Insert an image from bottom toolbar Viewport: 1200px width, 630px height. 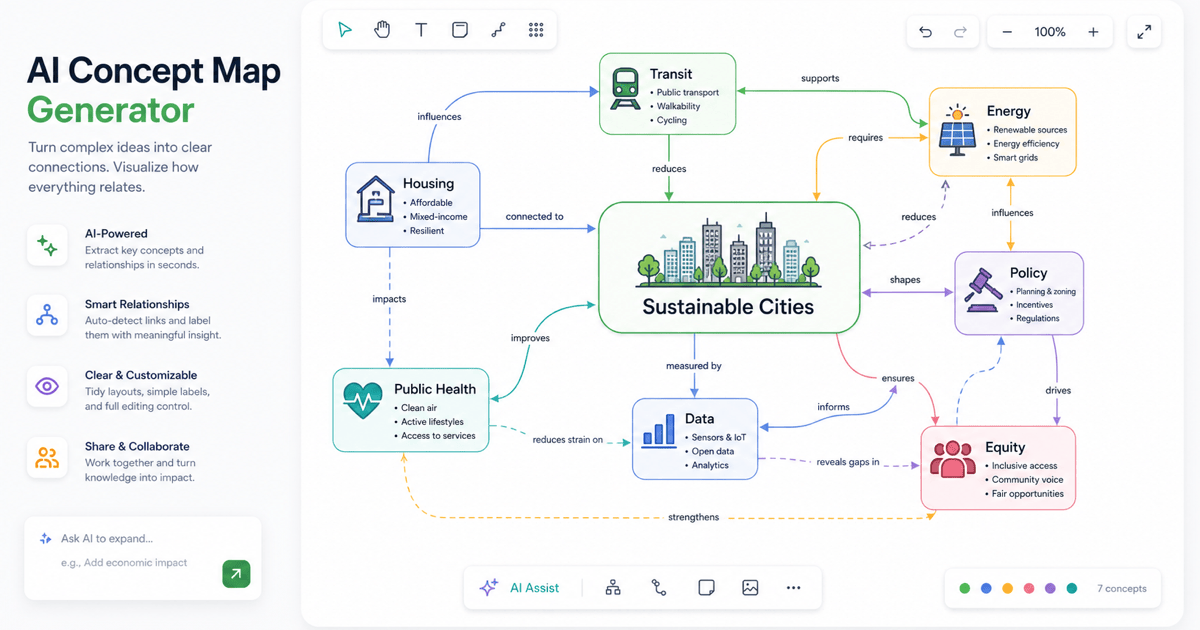[x=750, y=588]
